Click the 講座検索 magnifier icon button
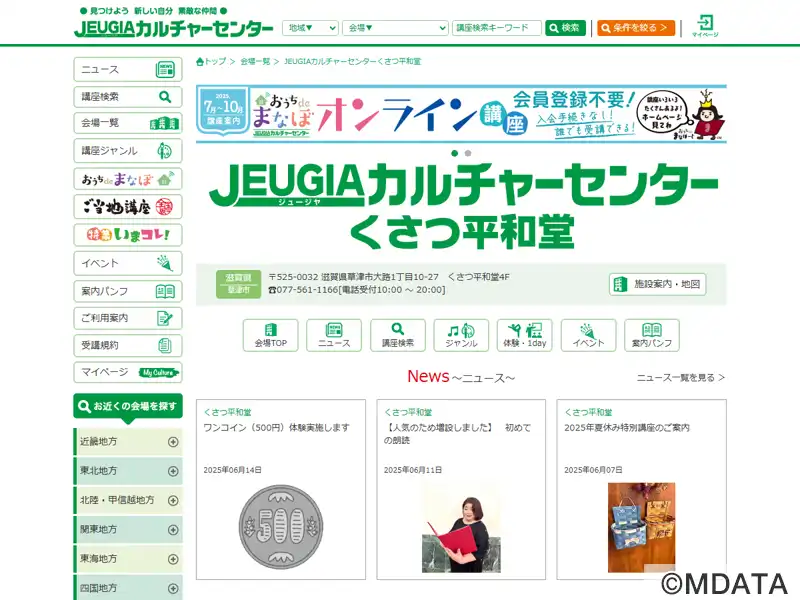The height and width of the screenshot is (600, 800). pyautogui.click(x=398, y=335)
